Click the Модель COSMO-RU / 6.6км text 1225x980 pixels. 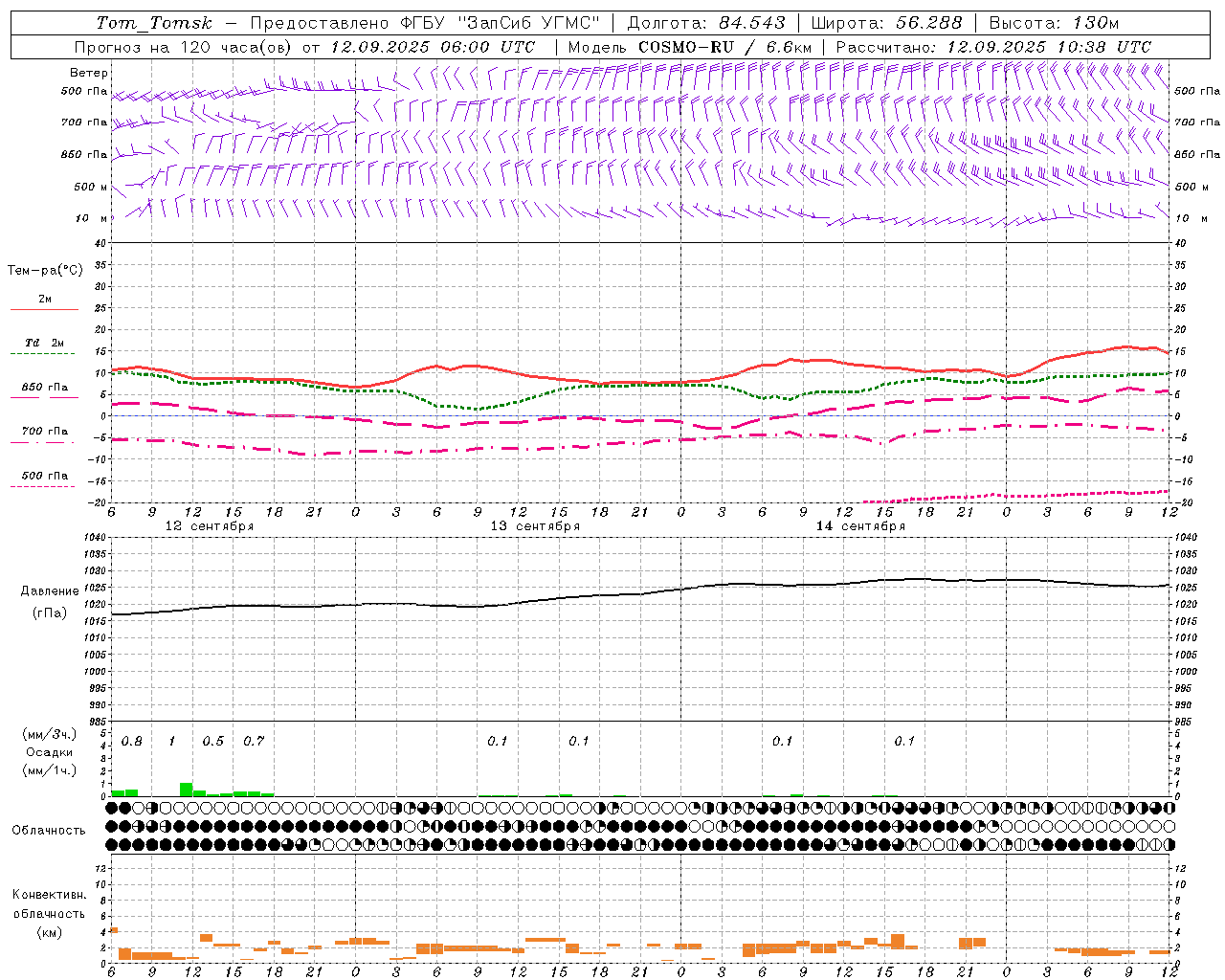point(689,47)
